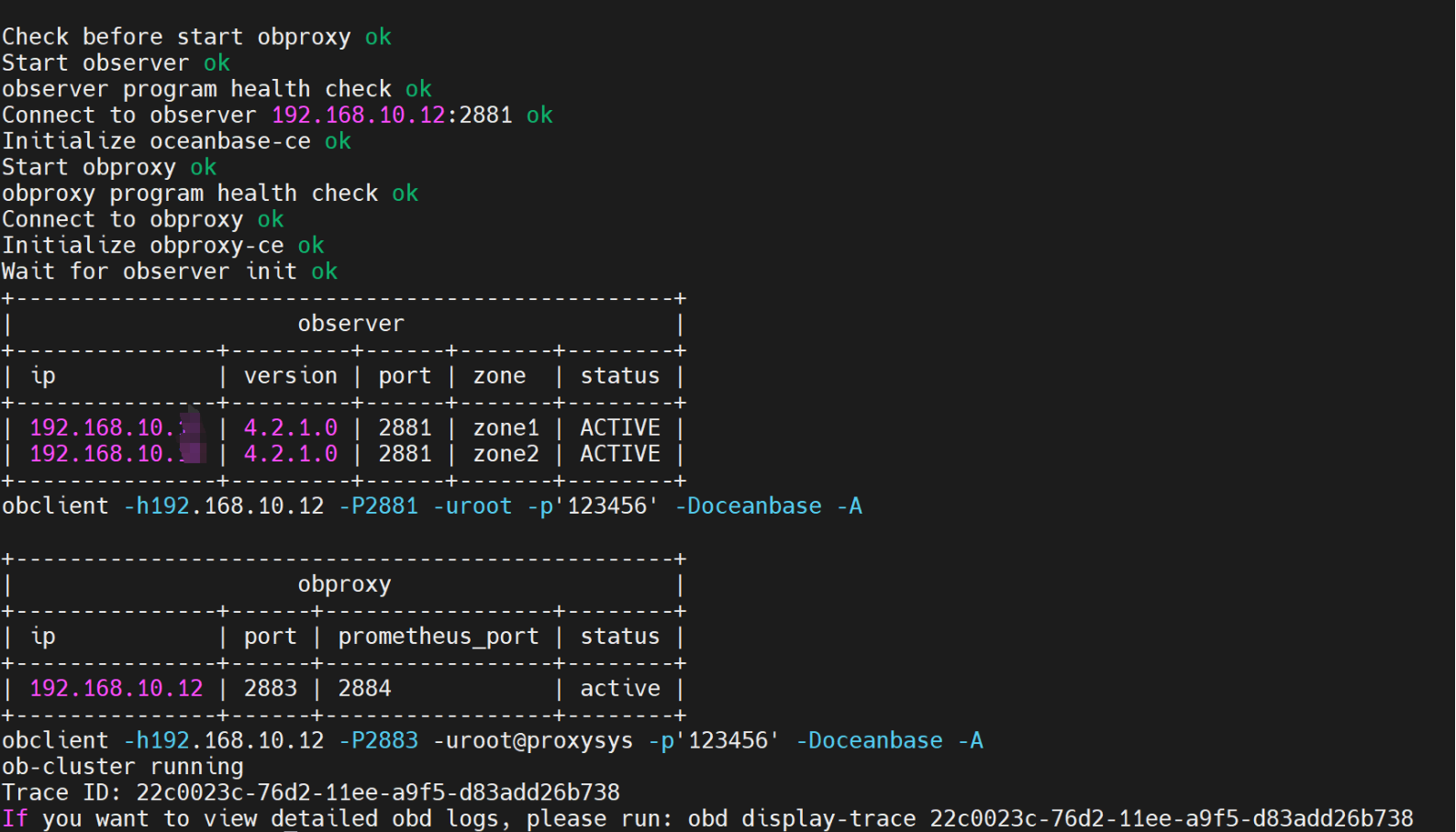Click '-P2881' in the obclient command

378,506
